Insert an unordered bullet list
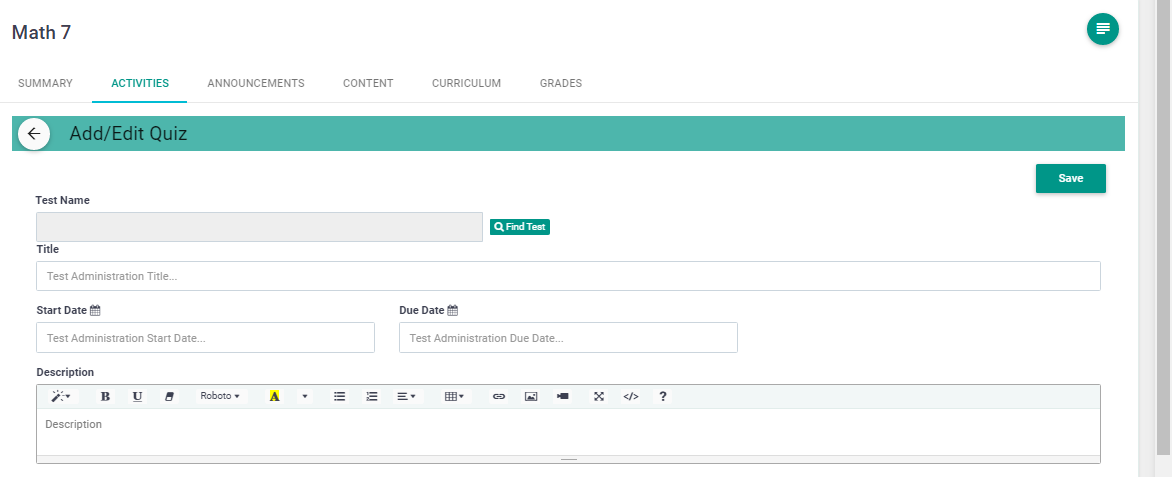The image size is (1172, 477). point(339,396)
